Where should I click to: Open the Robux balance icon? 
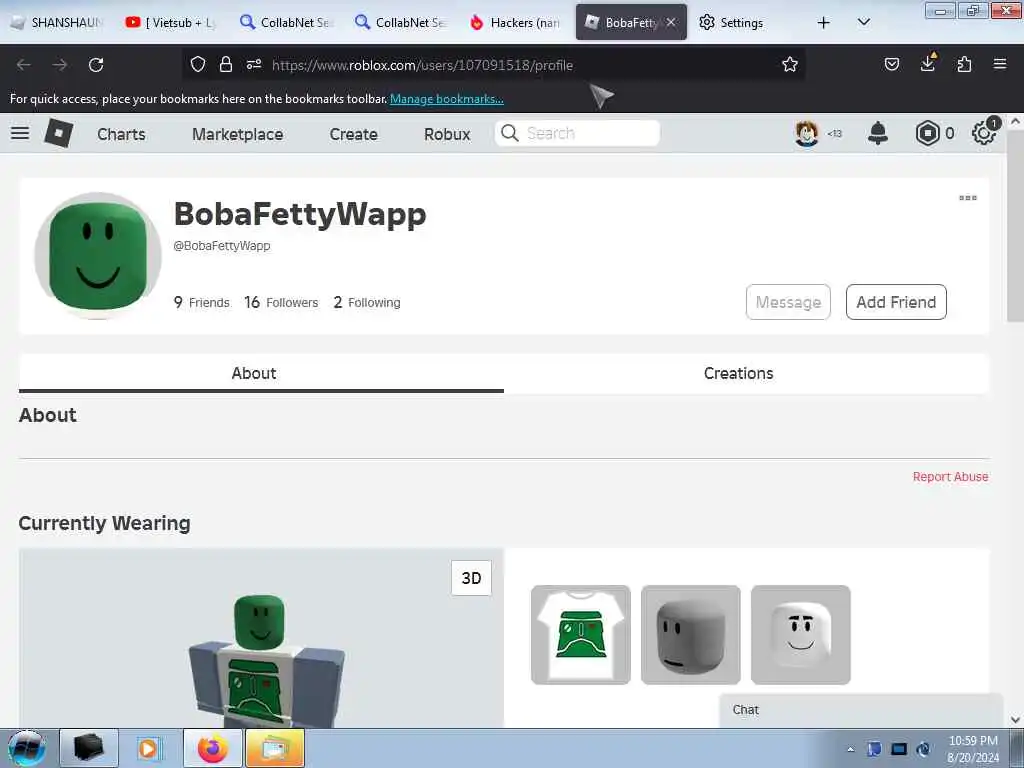(927, 133)
